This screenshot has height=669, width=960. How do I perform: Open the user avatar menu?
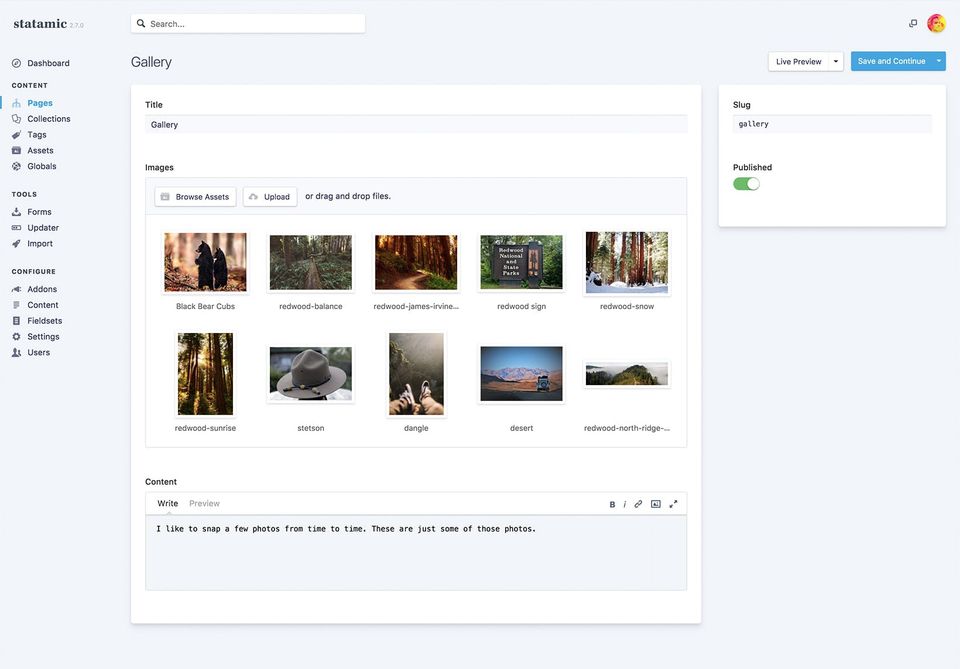coord(936,23)
